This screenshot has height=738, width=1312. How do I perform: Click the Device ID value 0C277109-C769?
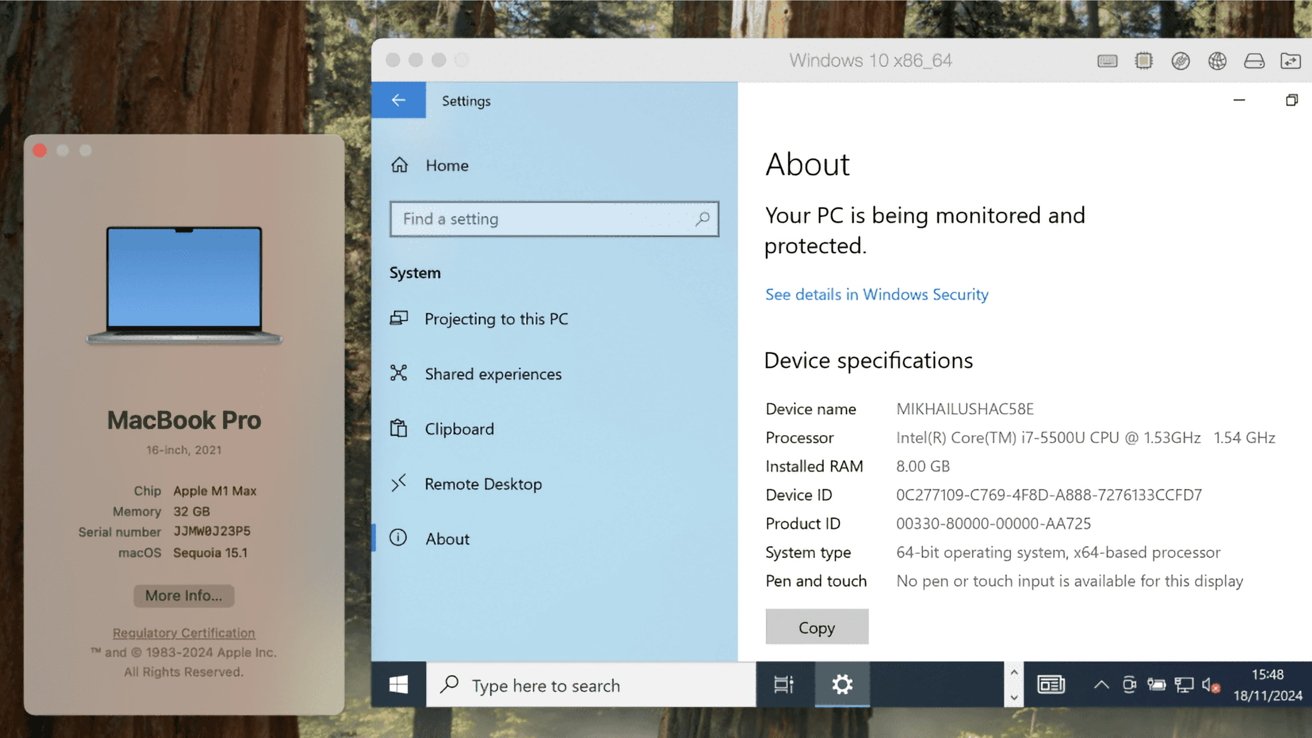pyautogui.click(x=1049, y=495)
